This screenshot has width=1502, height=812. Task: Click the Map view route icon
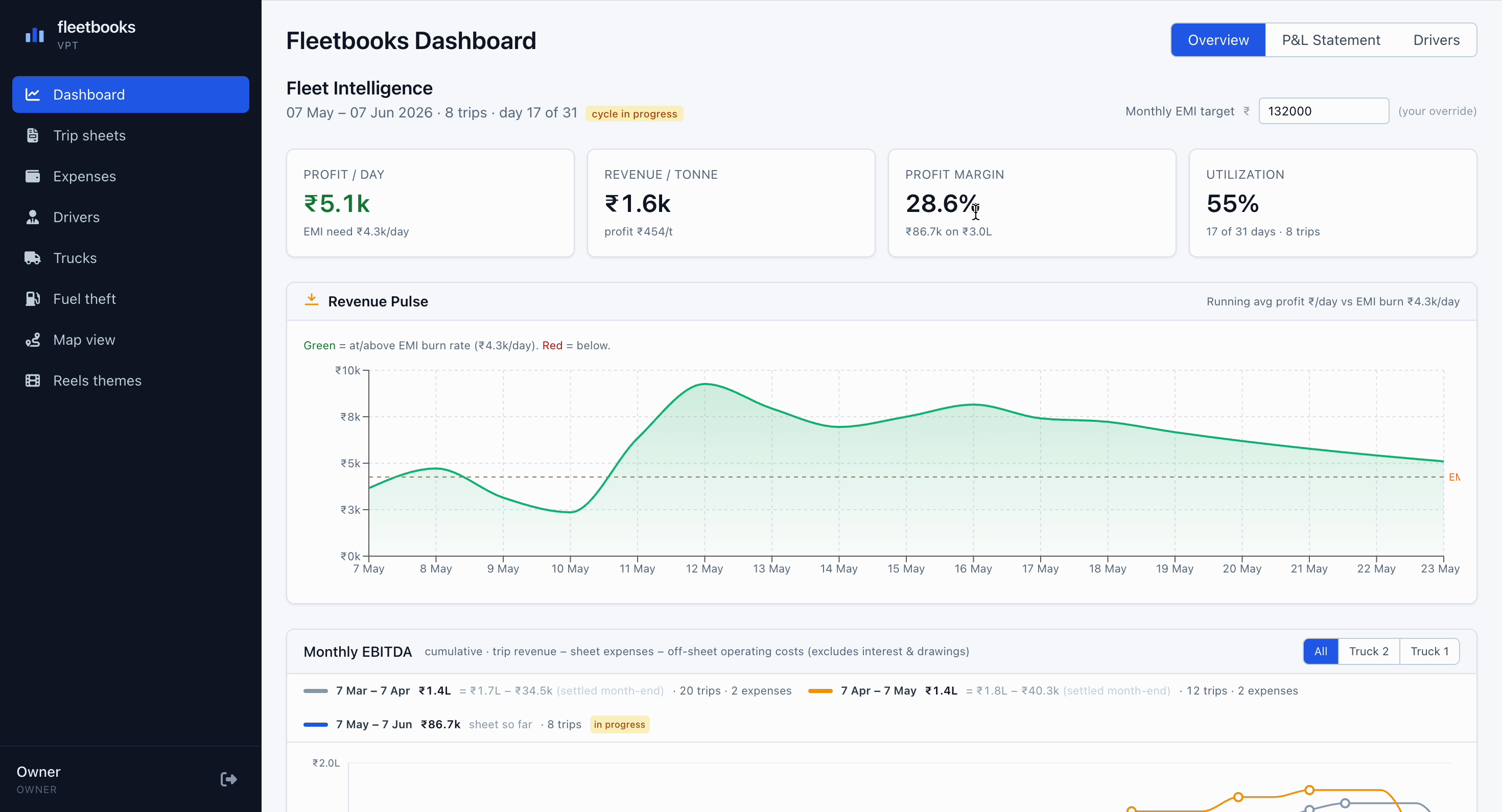[33, 339]
